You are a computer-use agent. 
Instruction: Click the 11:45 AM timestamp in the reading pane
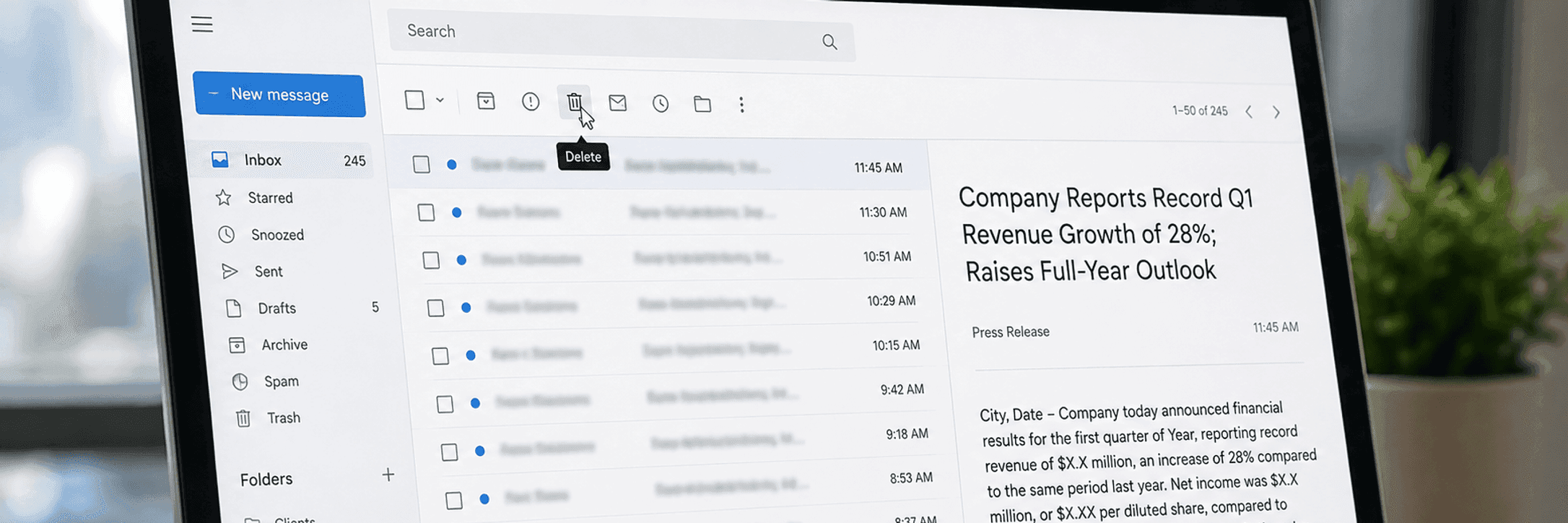(x=1276, y=327)
